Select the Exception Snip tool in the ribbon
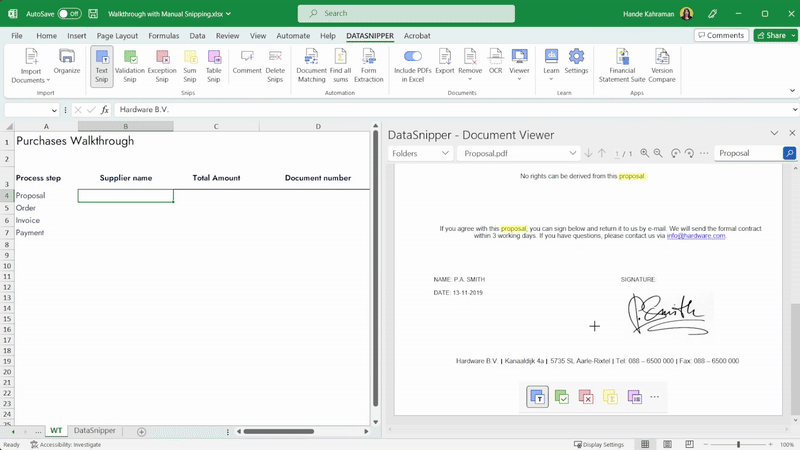Viewport: 800px width, 450px height. click(x=162, y=65)
